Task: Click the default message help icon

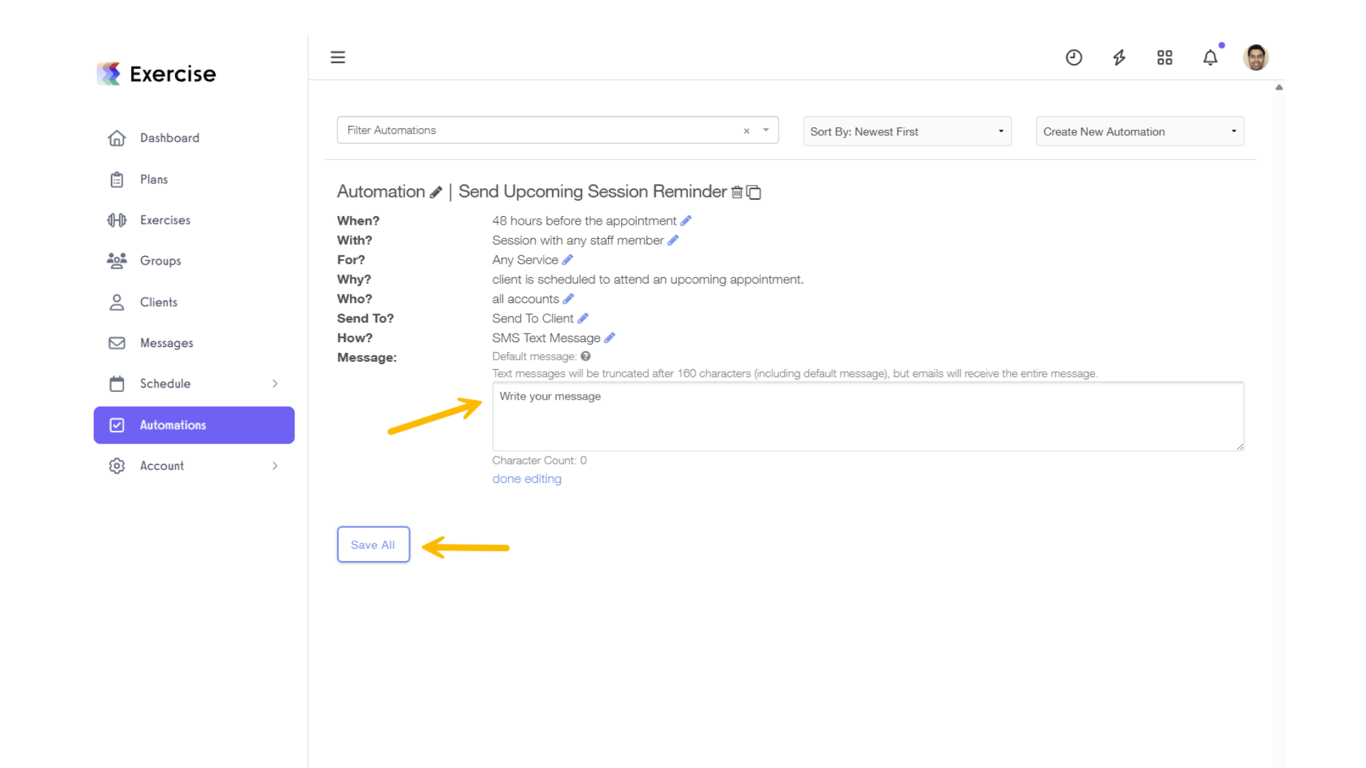Action: pyautogui.click(x=586, y=356)
